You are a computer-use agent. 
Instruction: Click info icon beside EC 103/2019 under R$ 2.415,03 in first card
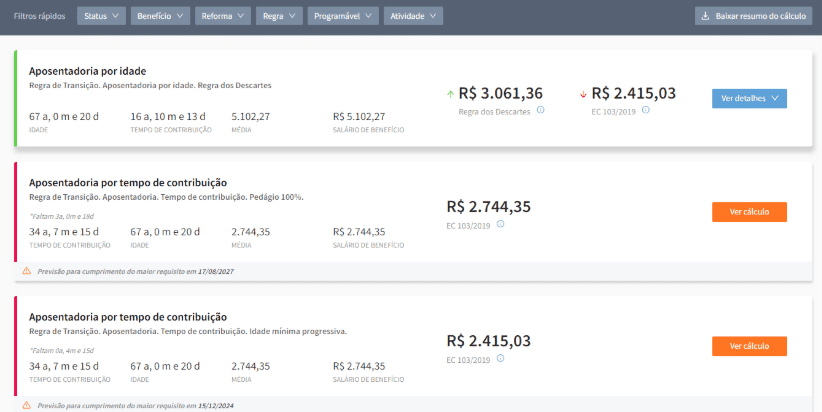(646, 110)
